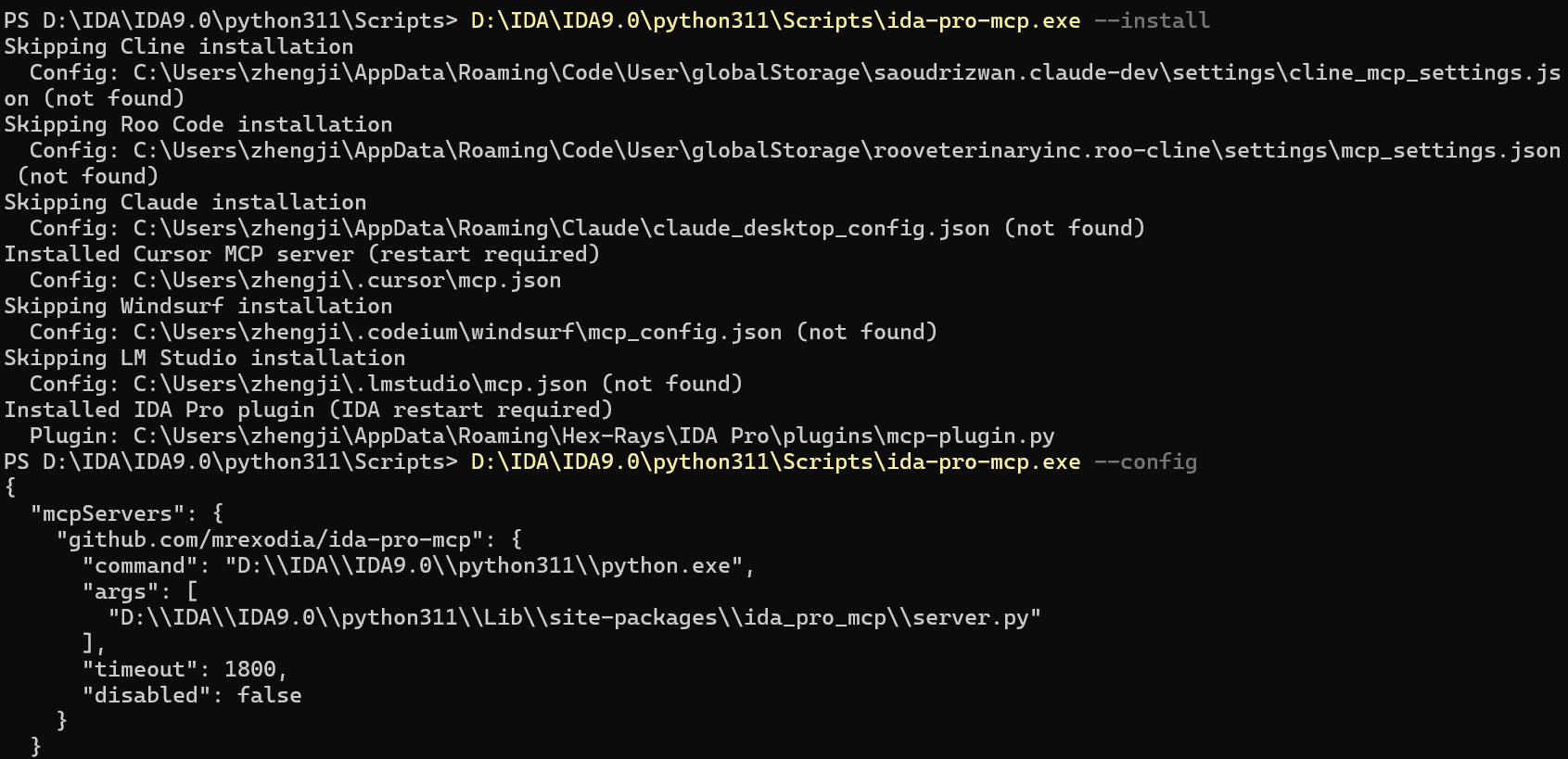Viewport: 1568px width, 759px height.
Task: Click the "Skipping LM Studio installation" line
Action: tap(204, 358)
